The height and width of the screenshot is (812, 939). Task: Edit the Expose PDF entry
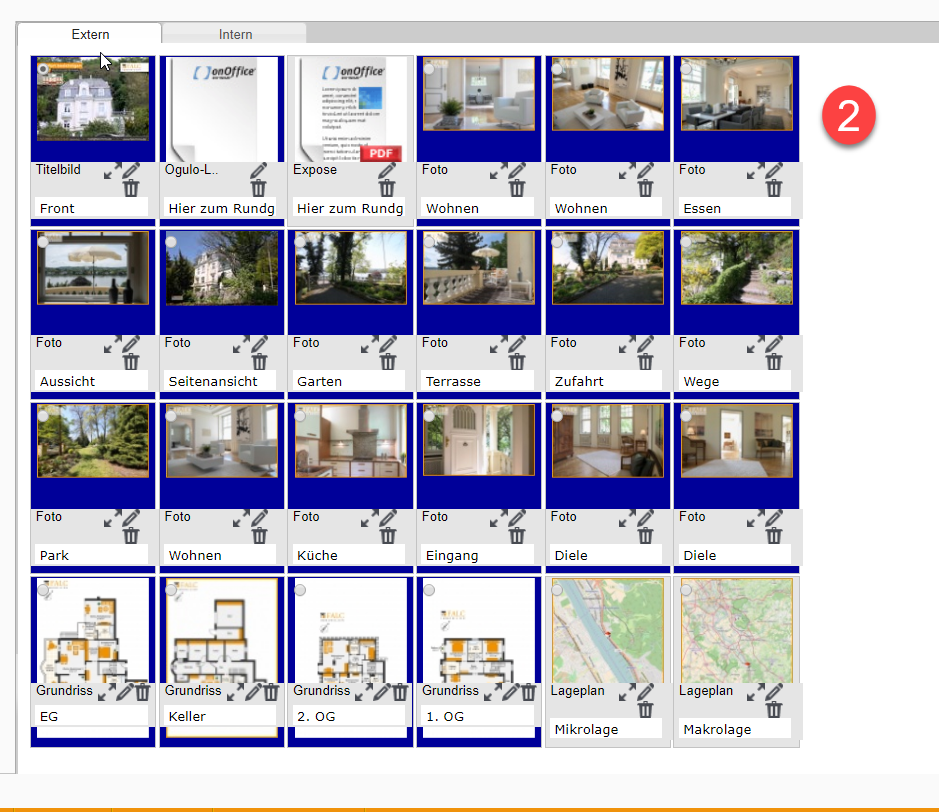(x=388, y=171)
